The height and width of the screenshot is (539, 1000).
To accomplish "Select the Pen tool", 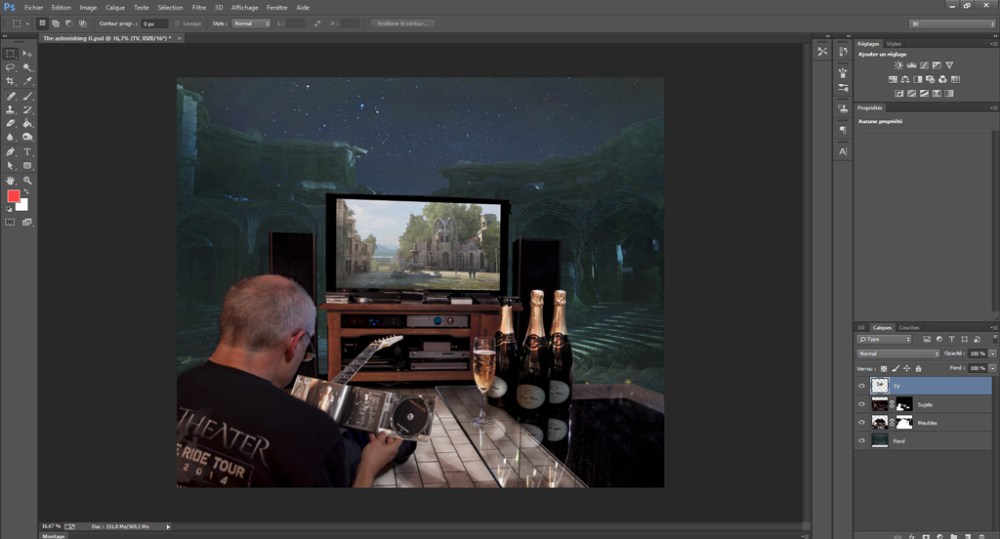I will click(x=10, y=151).
